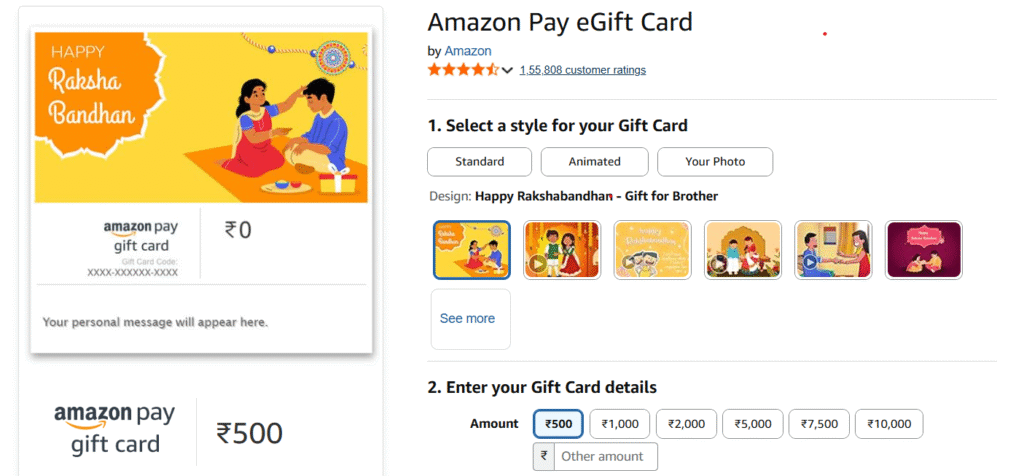Select the ₹500 amount option
Image resolution: width=1024 pixels, height=476 pixels.
click(x=559, y=424)
